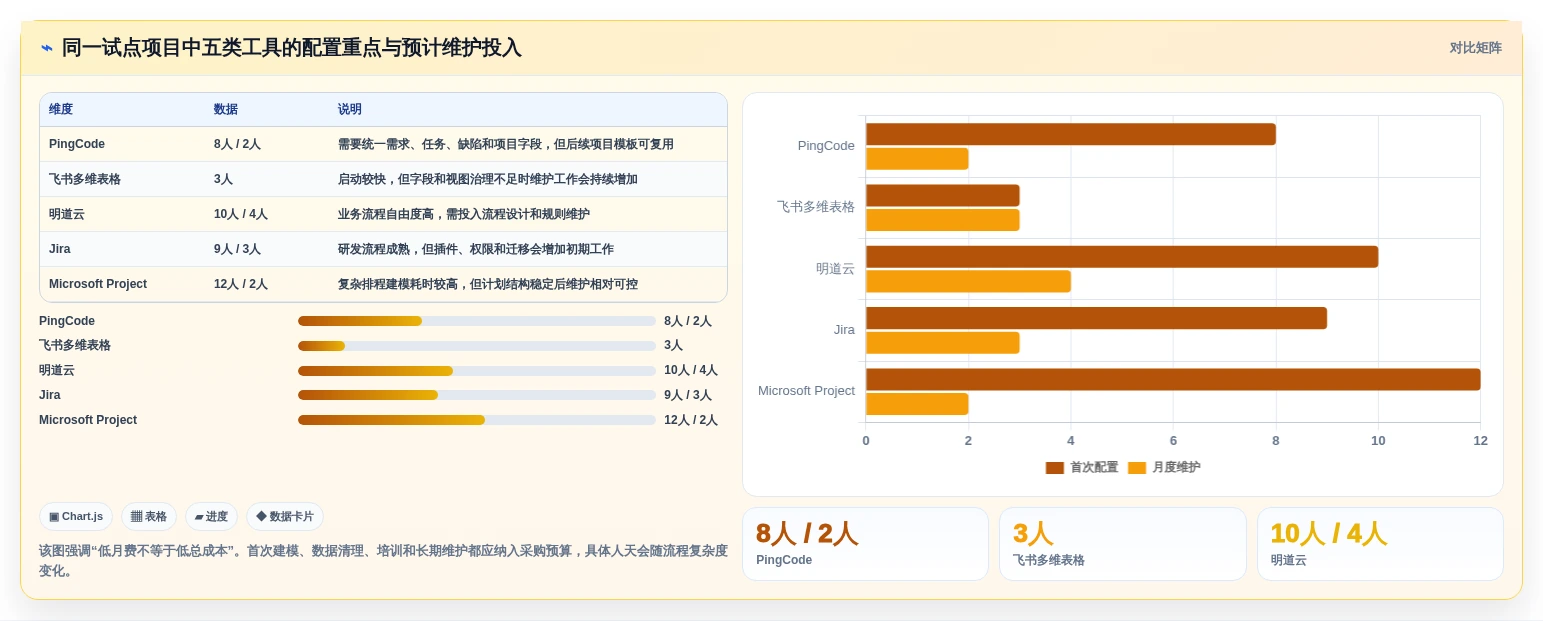1543x621 pixels.
Task: Click the PingCode y-axis chart label
Action: 826,146
